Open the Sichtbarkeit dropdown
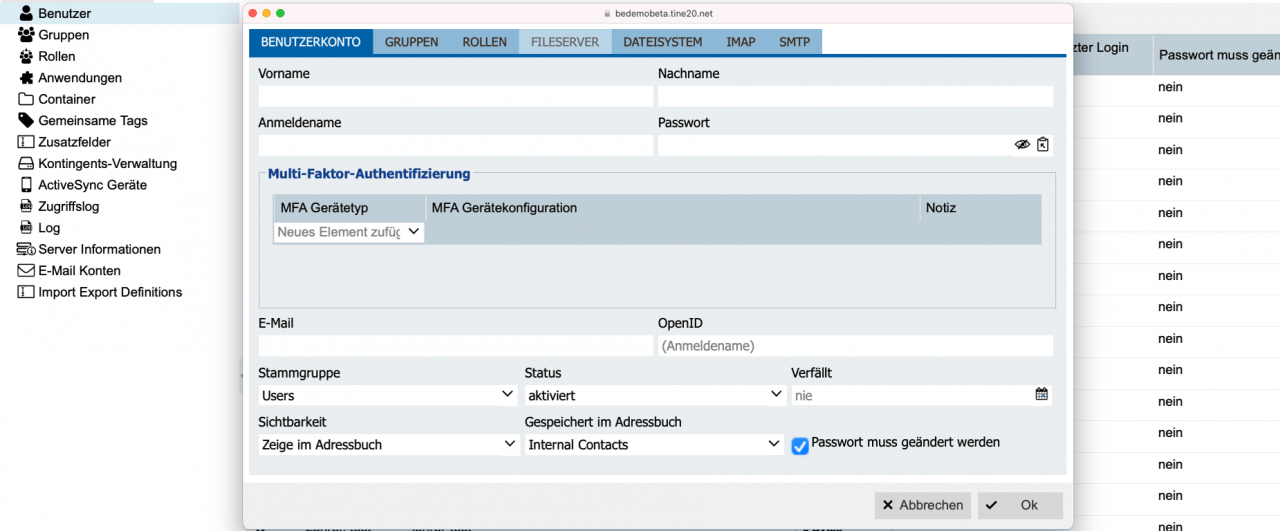Screen dimensions: 1280x531 [510, 444]
